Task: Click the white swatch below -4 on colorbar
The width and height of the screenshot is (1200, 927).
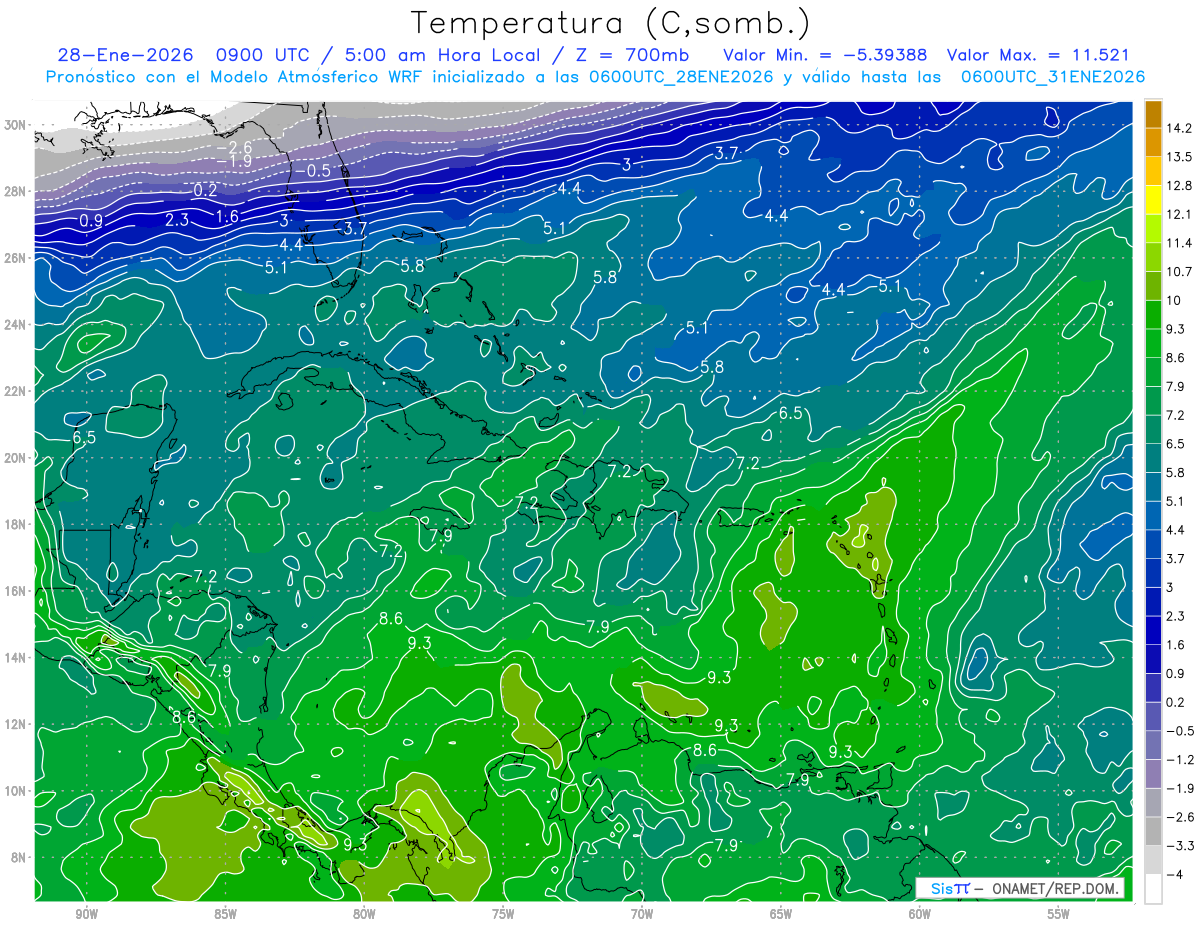Action: 1153,889
